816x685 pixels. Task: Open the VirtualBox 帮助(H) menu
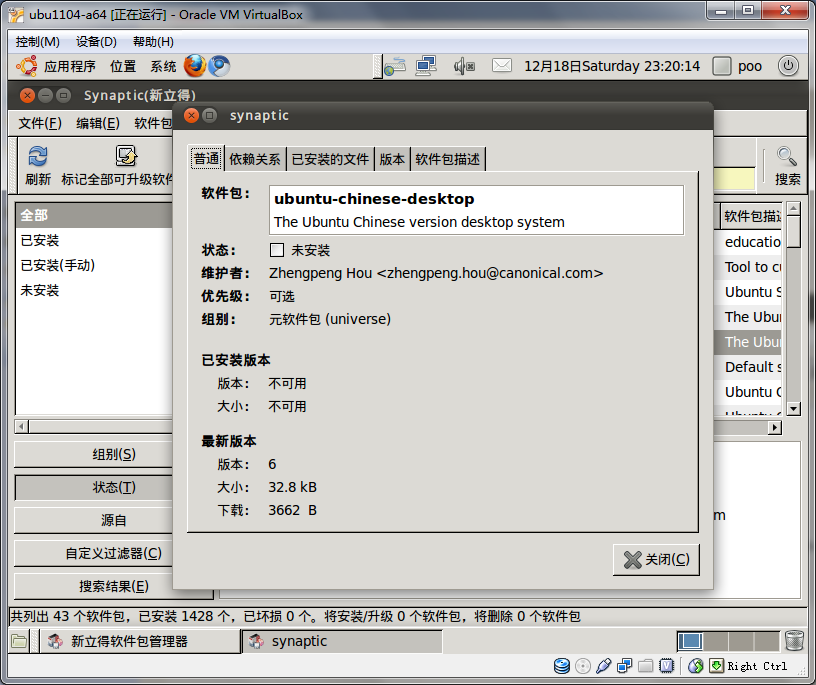click(154, 42)
